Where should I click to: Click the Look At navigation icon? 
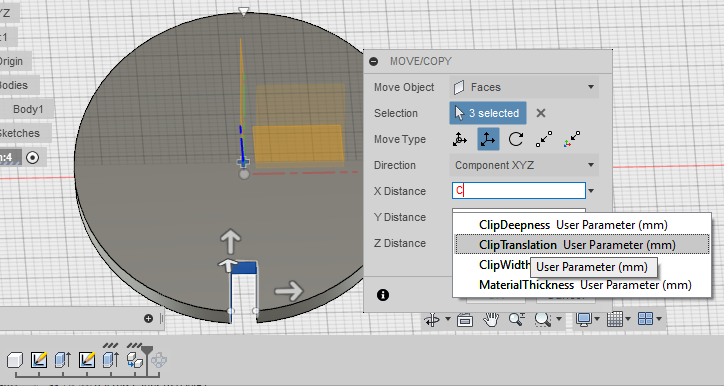[465, 319]
